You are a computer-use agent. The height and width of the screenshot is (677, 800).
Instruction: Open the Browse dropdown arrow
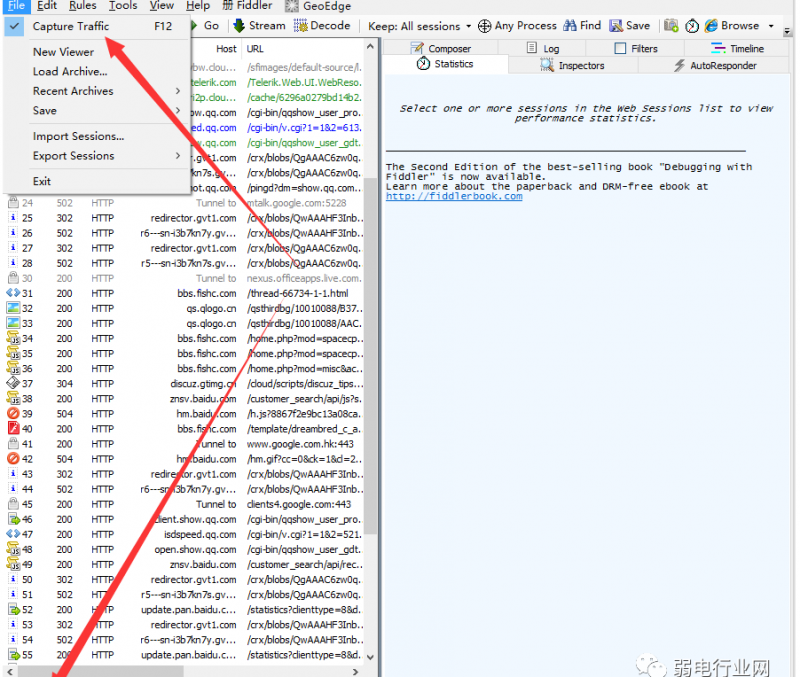(772, 26)
